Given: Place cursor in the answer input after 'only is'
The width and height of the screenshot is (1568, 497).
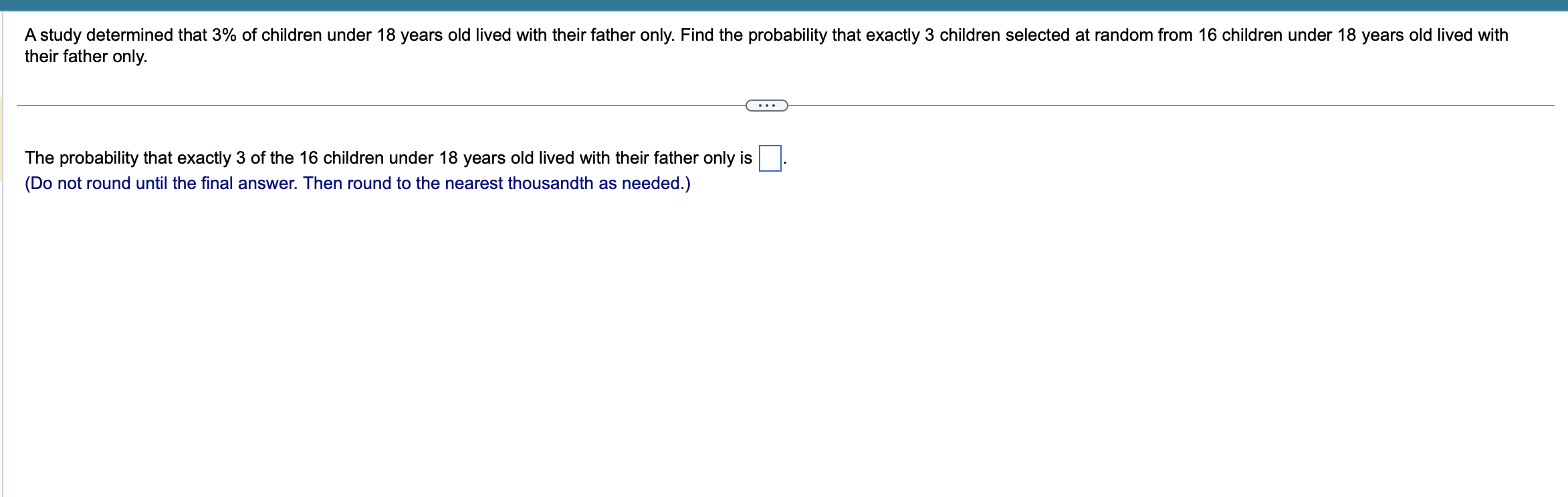Looking at the screenshot, I should point(770,159).
